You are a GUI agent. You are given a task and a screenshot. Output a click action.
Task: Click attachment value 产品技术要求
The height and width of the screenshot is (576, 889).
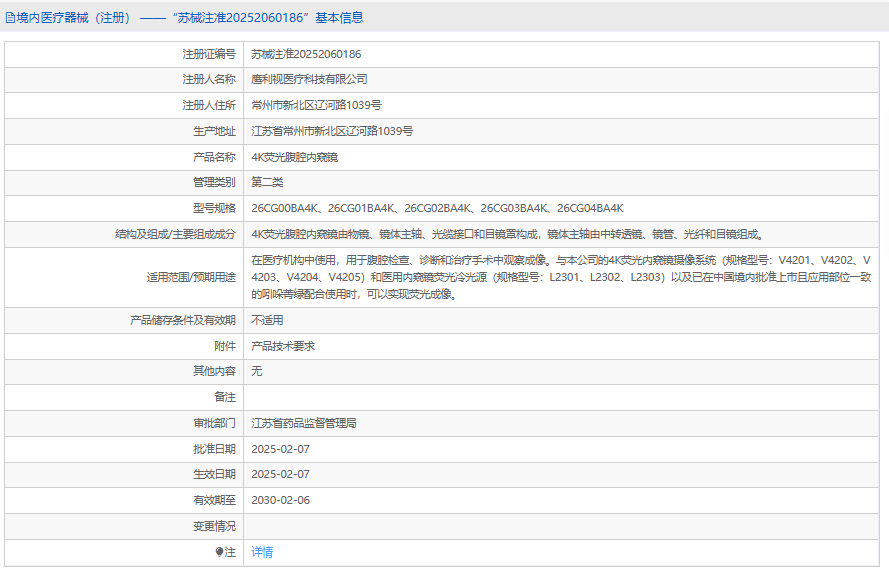click(283, 346)
